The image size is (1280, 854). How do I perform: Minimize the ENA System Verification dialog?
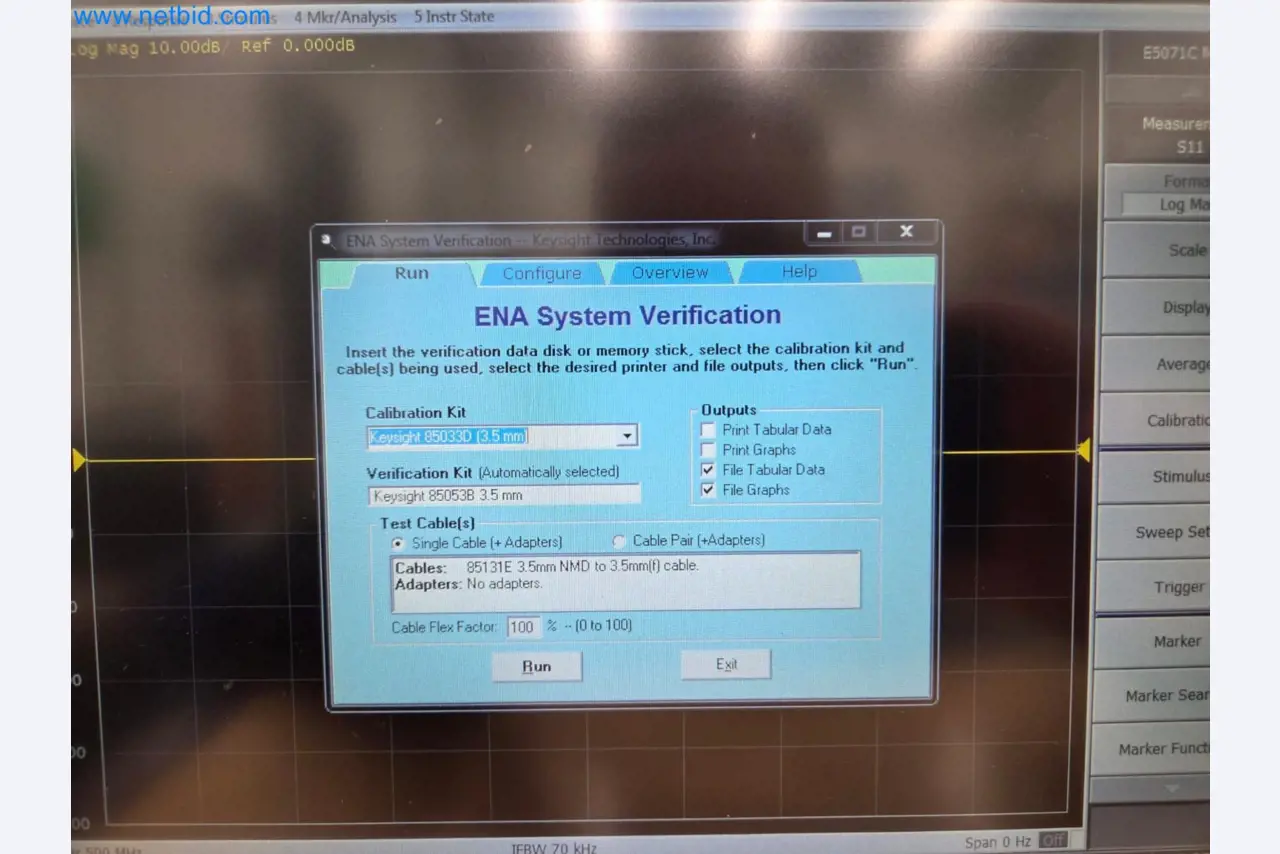824,232
